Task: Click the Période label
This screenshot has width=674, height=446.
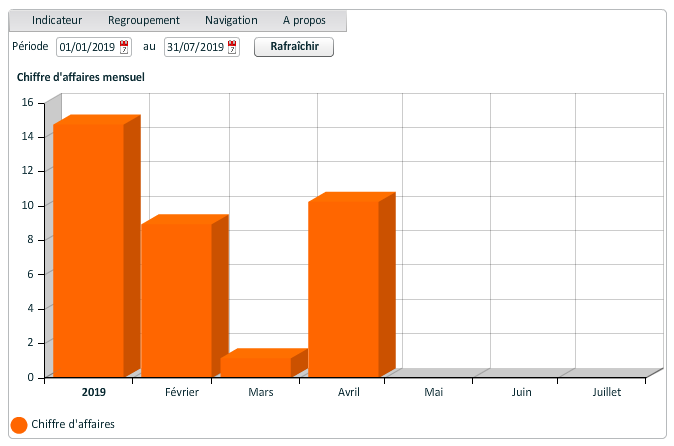Action: pyautogui.click(x=30, y=46)
